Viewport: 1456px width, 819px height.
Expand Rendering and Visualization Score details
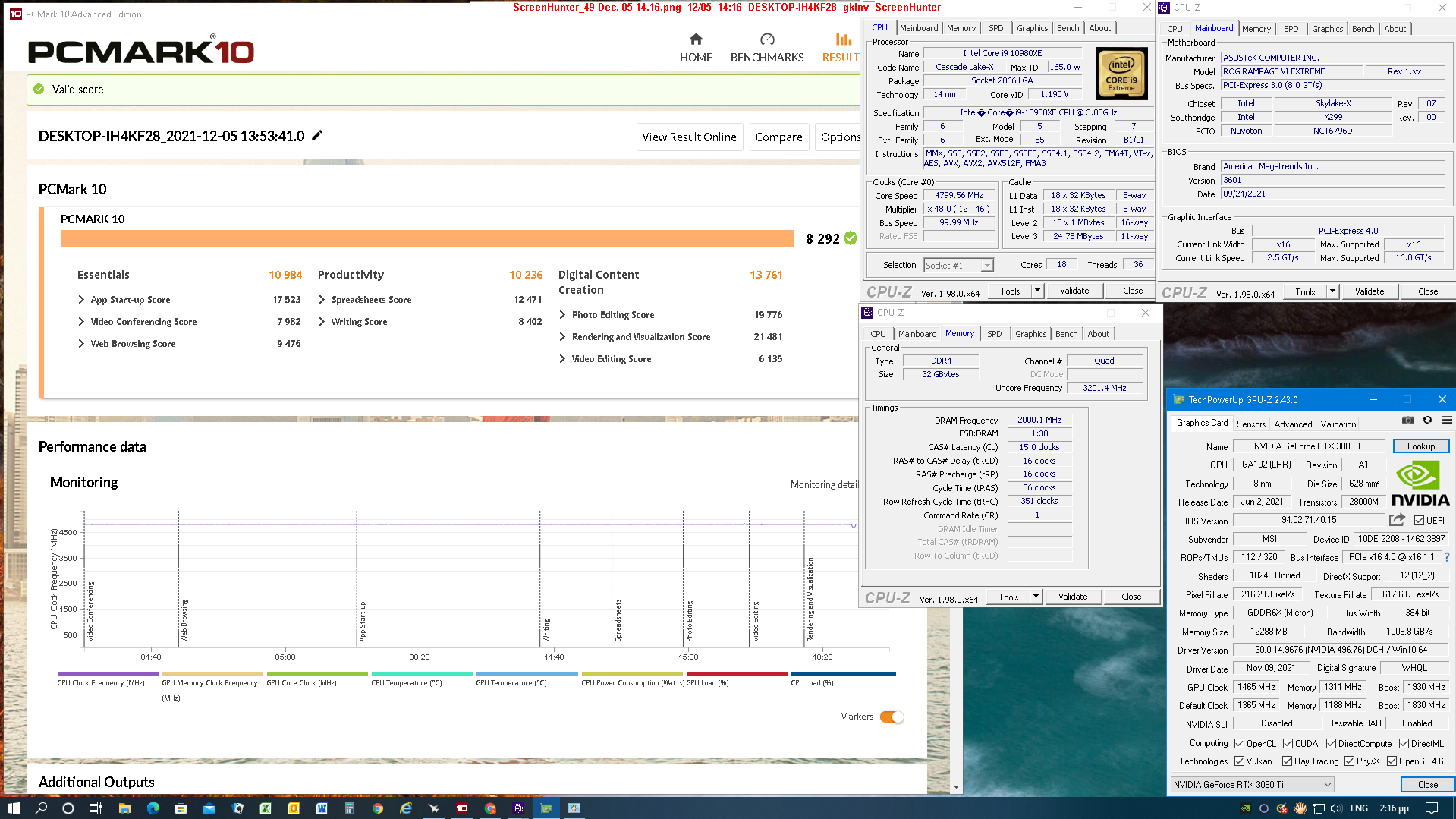(562, 337)
